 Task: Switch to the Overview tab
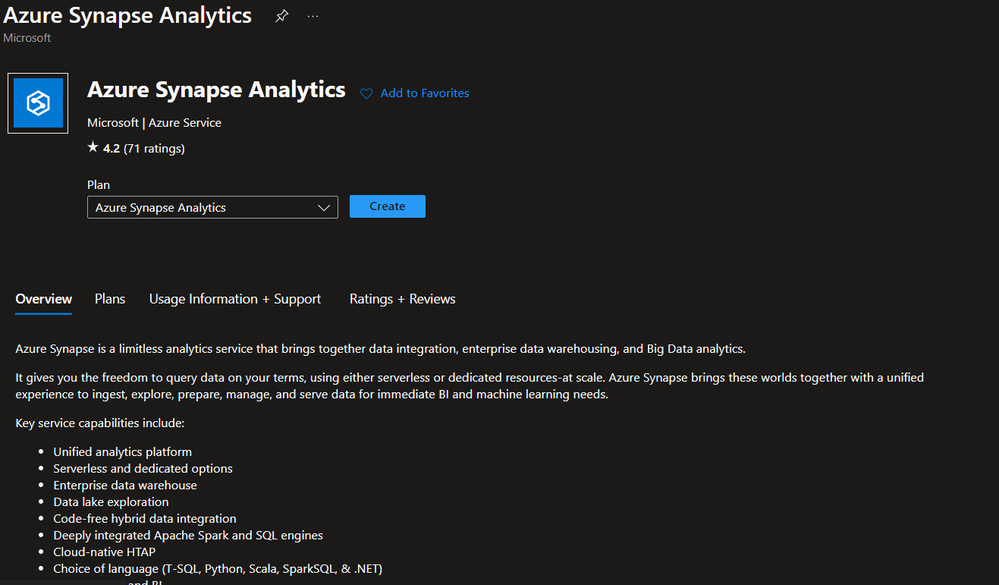[x=43, y=299]
